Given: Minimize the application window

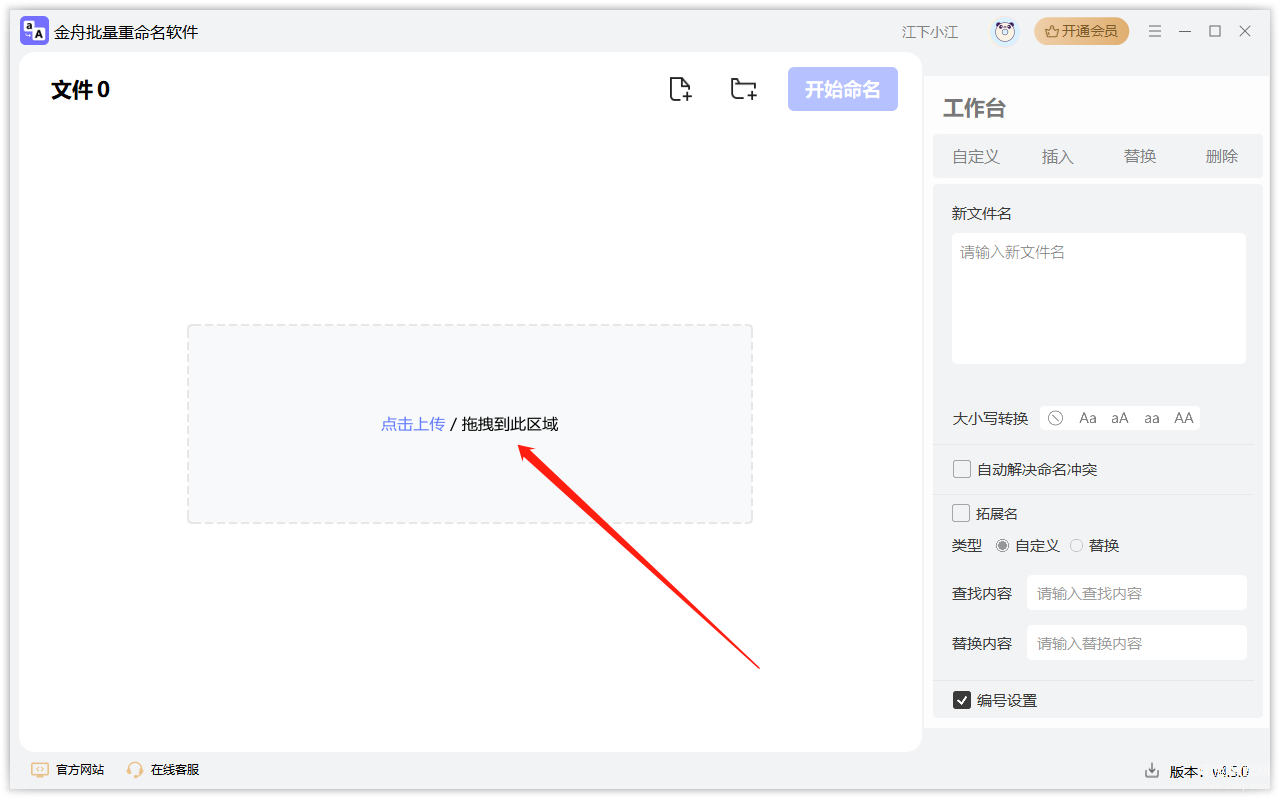Looking at the screenshot, I should tap(1185, 32).
